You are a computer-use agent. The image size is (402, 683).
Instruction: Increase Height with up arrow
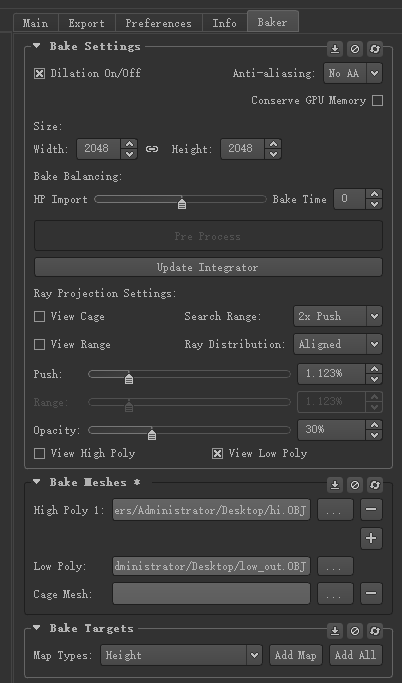point(273,144)
